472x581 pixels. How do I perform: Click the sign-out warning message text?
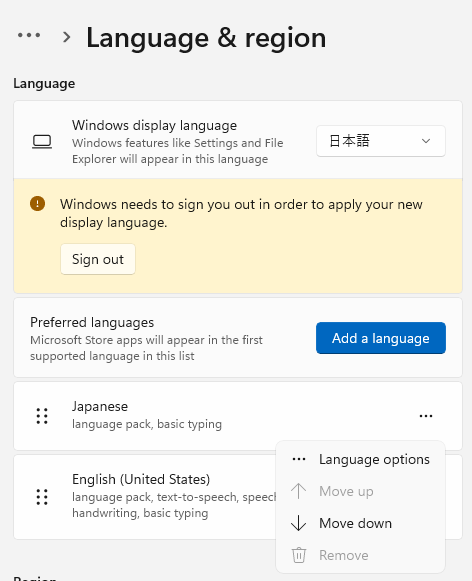(x=241, y=213)
